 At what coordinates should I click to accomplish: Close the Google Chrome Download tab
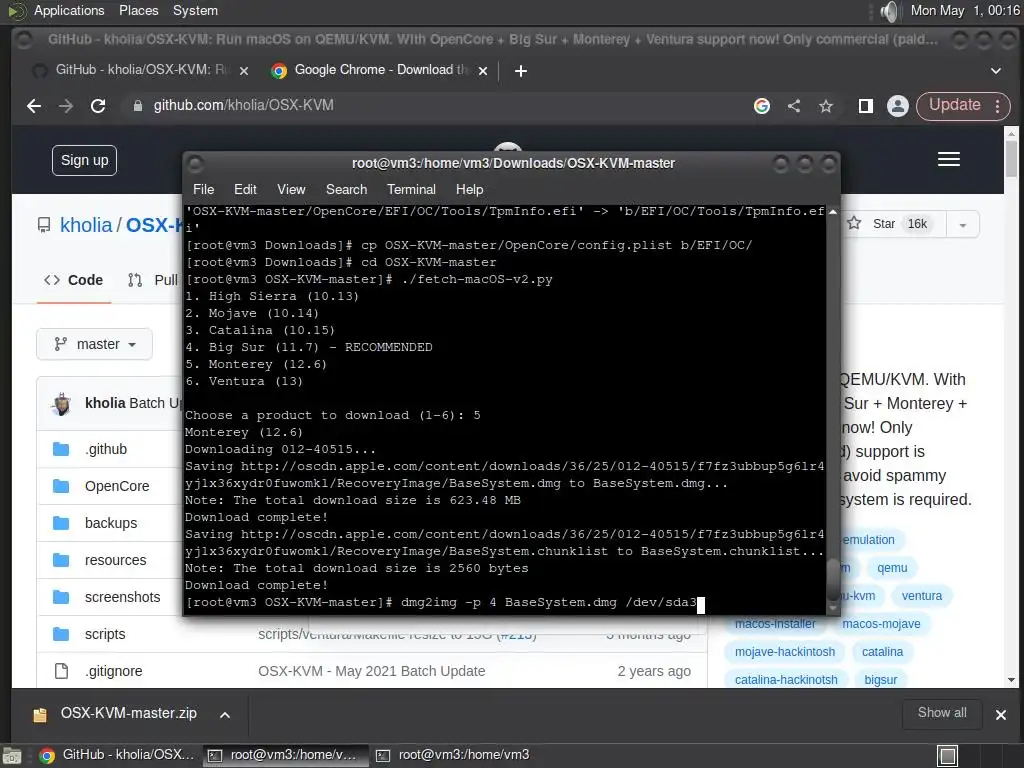pyautogui.click(x=483, y=71)
